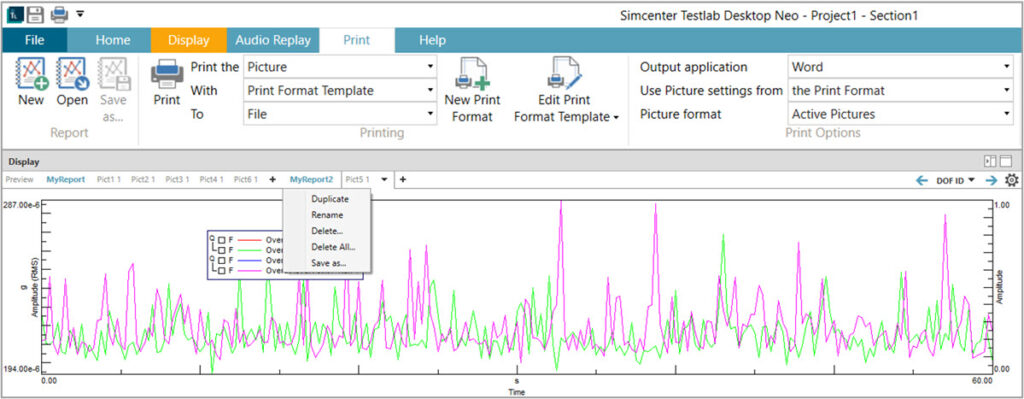This screenshot has width=1024, height=399.
Task: Choose Rename from the context menu
Action: [x=327, y=215]
